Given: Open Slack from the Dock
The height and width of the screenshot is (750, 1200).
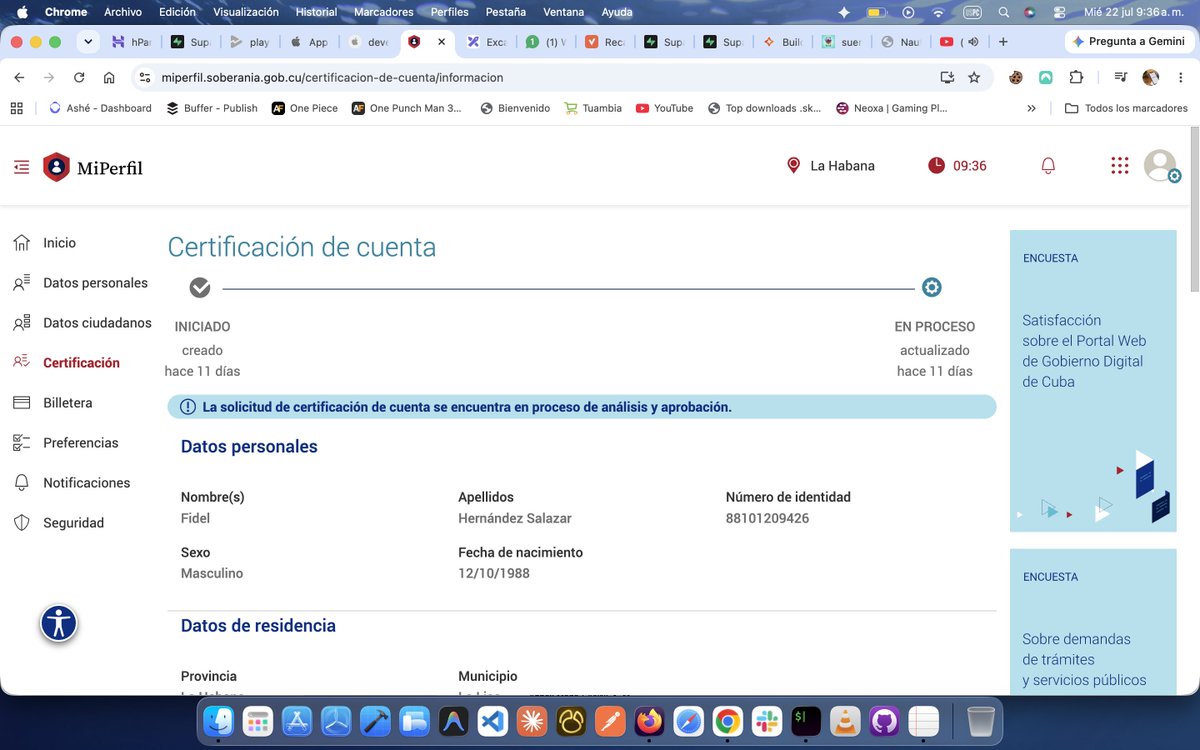Looking at the screenshot, I should coord(767,720).
